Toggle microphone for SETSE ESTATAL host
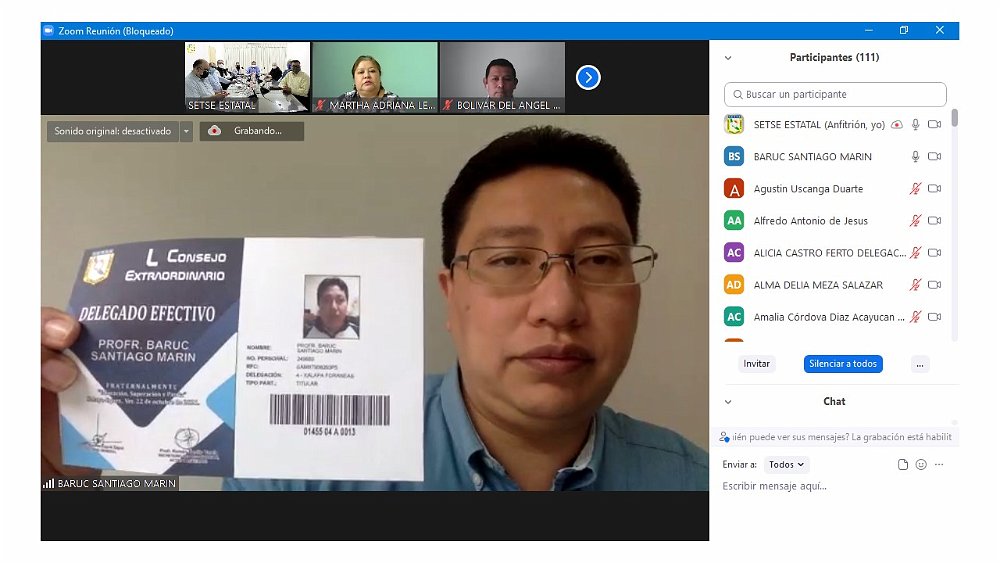The height and width of the screenshot is (563, 1000). 915,125
